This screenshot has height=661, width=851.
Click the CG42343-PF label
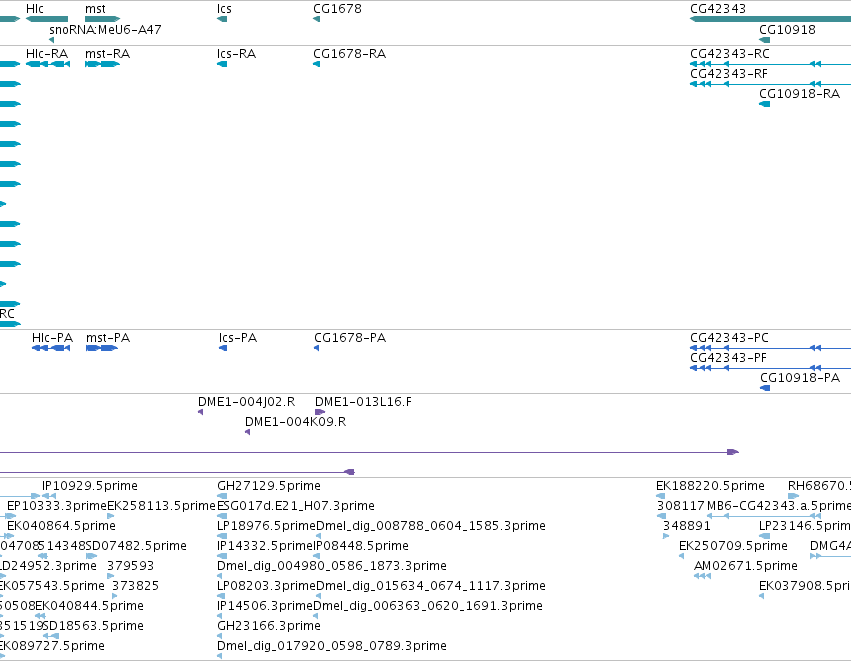[728, 358]
